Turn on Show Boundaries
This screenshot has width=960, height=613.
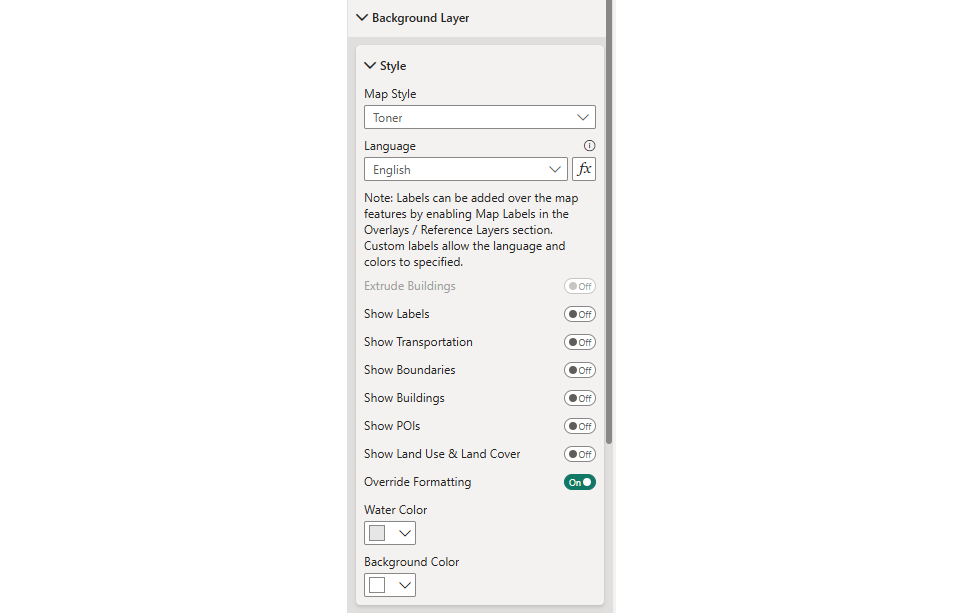tap(579, 370)
